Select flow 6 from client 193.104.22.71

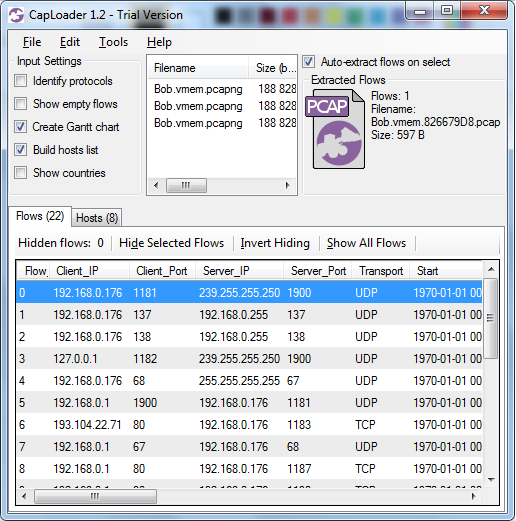tap(249, 424)
